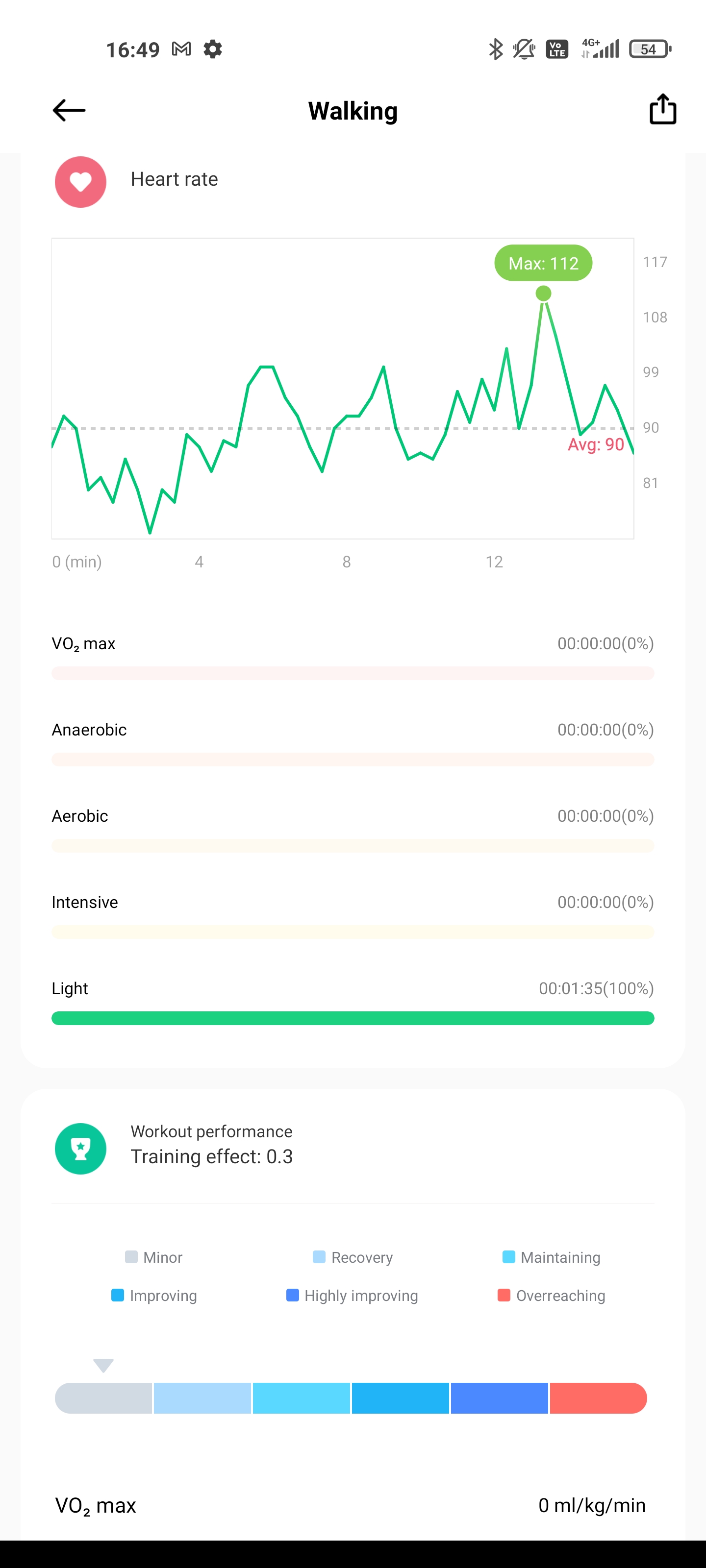Tap the back arrow icon

pyautogui.click(x=69, y=110)
